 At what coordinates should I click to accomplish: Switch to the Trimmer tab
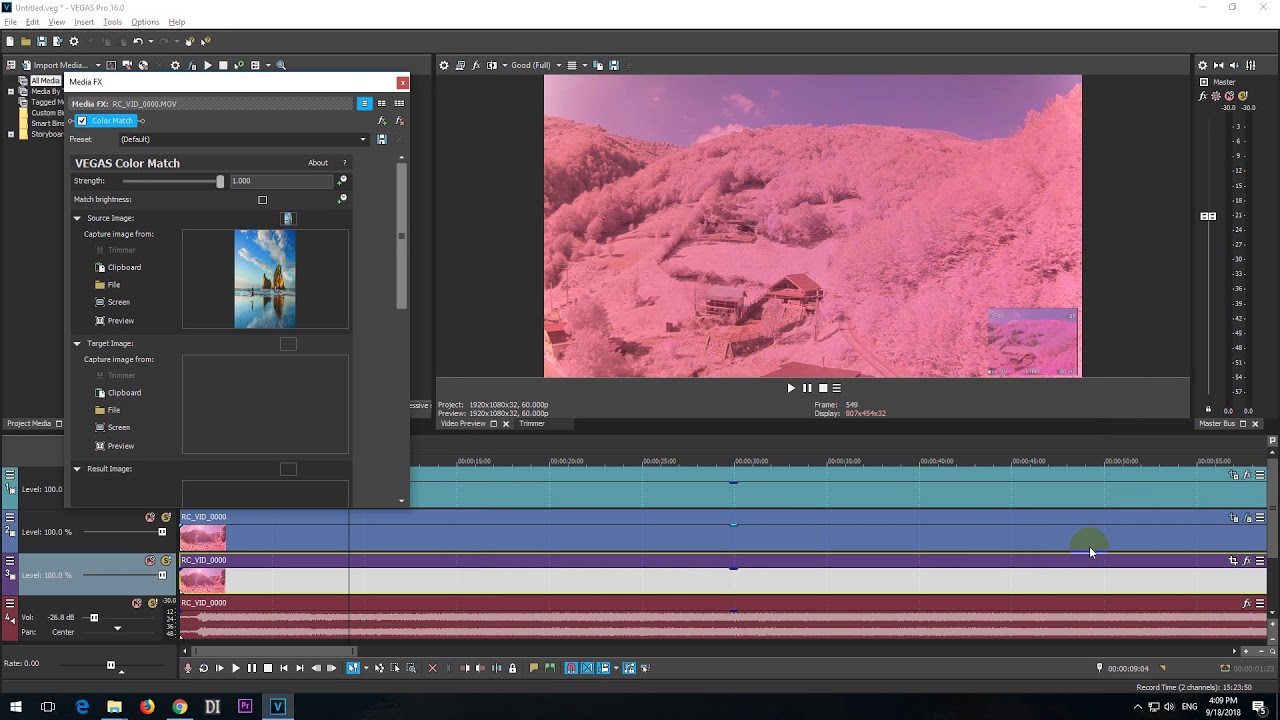coord(532,424)
